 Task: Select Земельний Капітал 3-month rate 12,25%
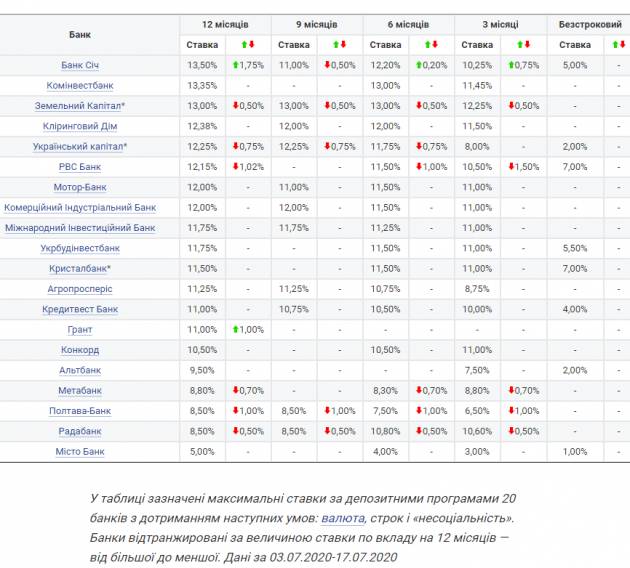477,106
